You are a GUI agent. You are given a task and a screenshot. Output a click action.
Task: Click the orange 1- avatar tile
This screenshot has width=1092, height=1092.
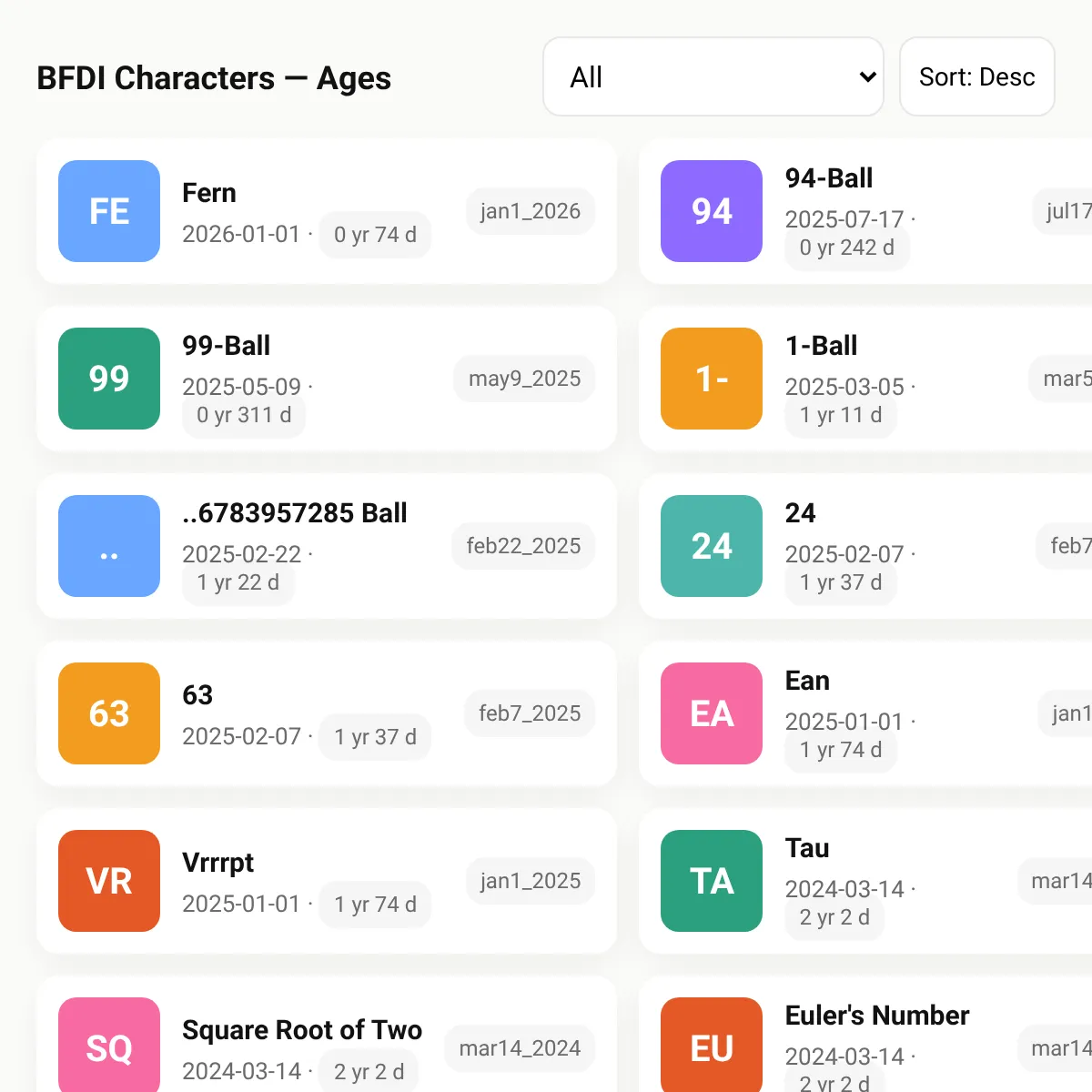click(712, 379)
